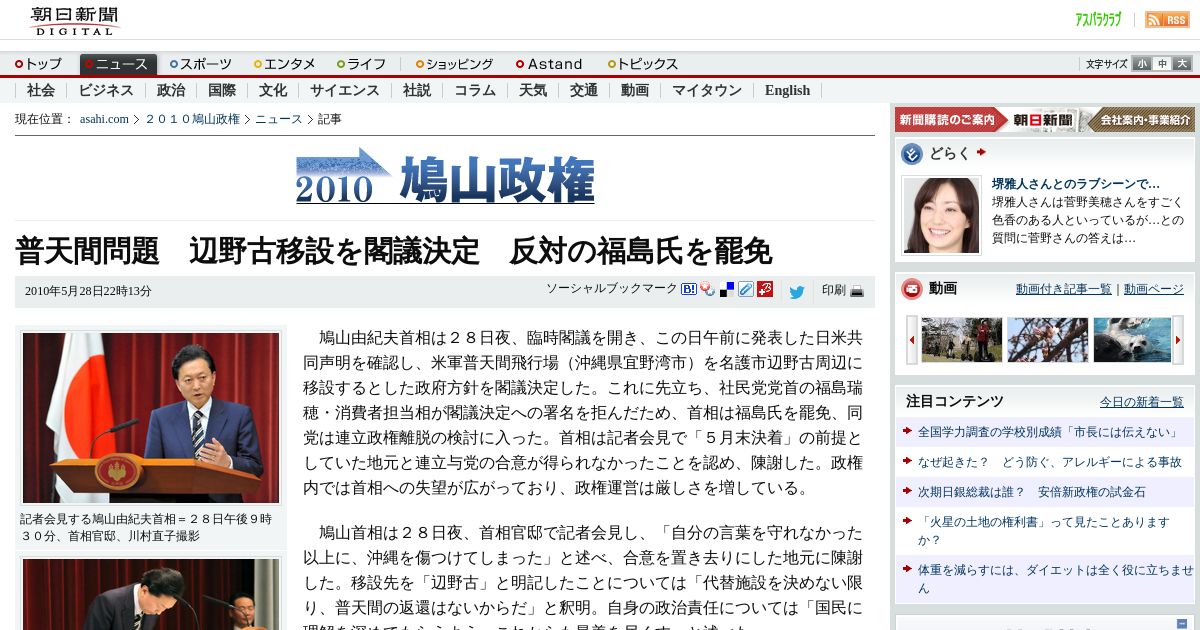Set text size to medium 中
Viewport: 1200px width, 630px height.
(1162, 64)
